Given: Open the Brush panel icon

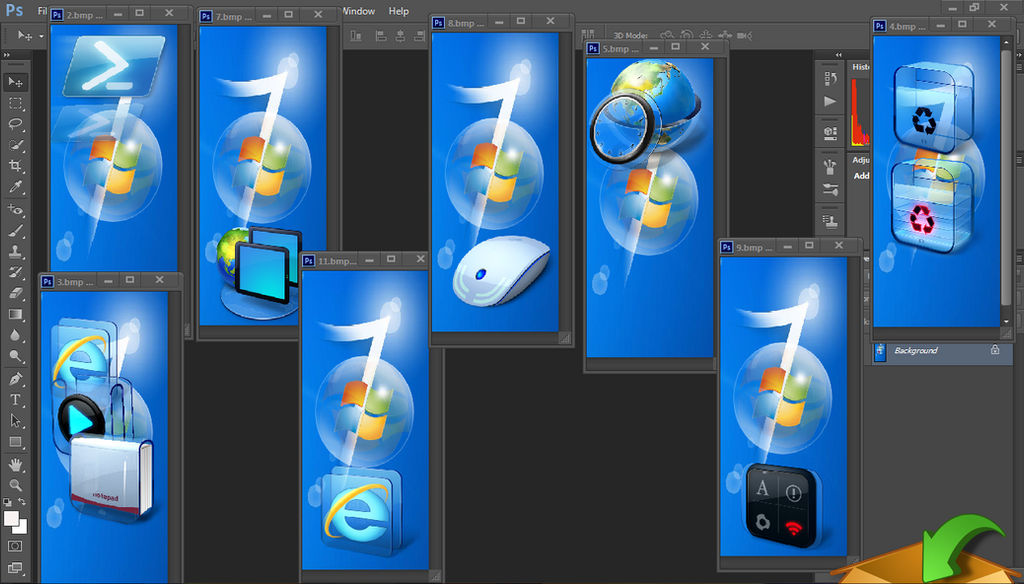Looking at the screenshot, I should point(830,189).
